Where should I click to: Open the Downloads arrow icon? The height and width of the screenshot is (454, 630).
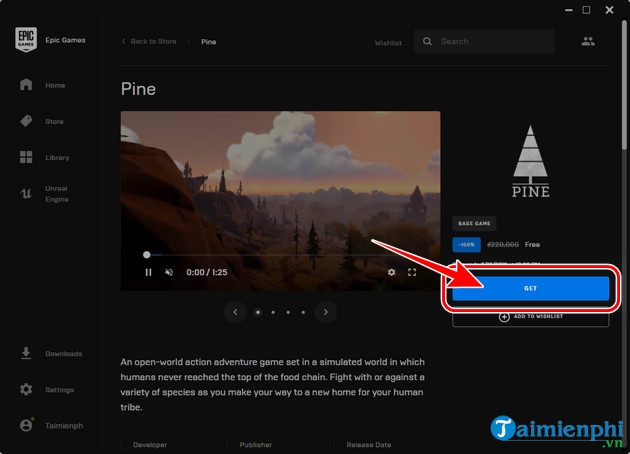26,353
